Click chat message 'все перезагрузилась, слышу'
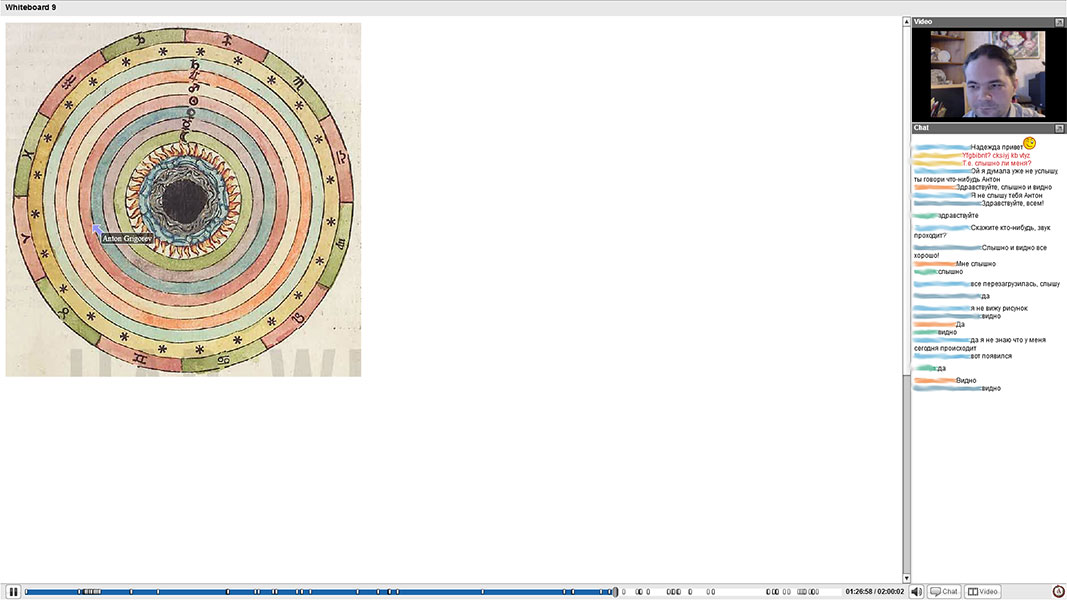 click(1015, 284)
